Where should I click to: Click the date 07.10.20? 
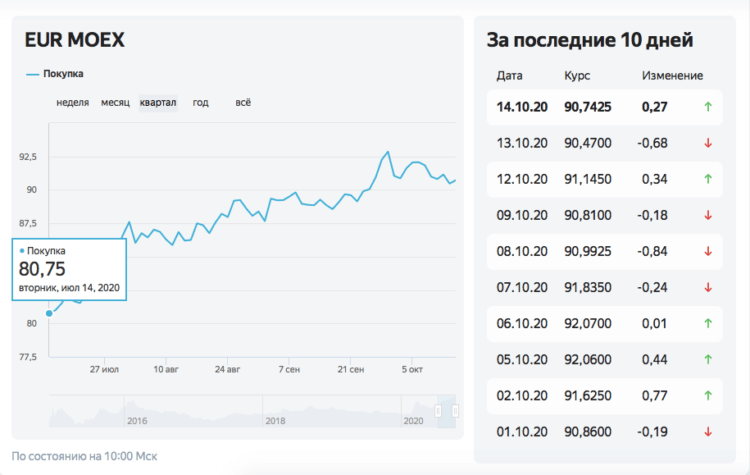522,287
